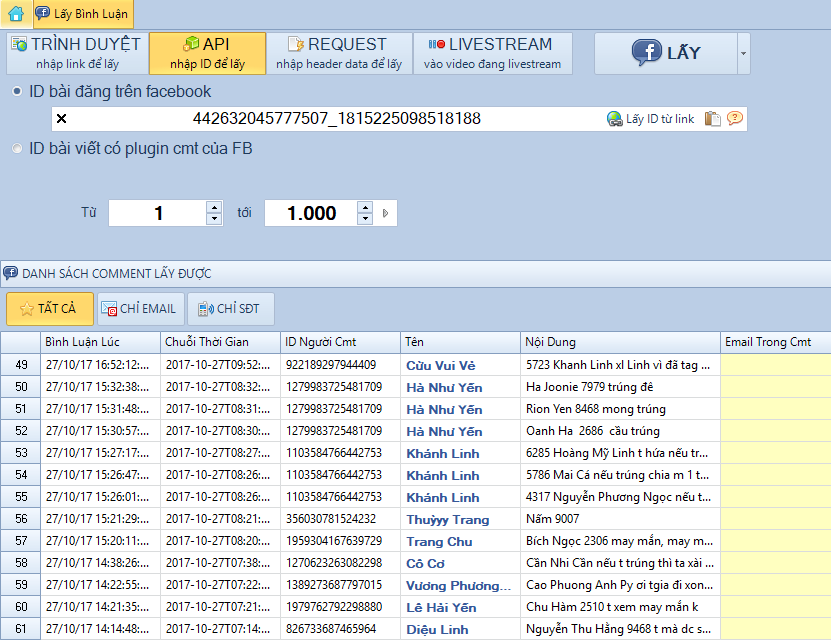The height and width of the screenshot is (640, 831).
Task: Filter comments by CHỈ SĐT
Action: point(231,308)
